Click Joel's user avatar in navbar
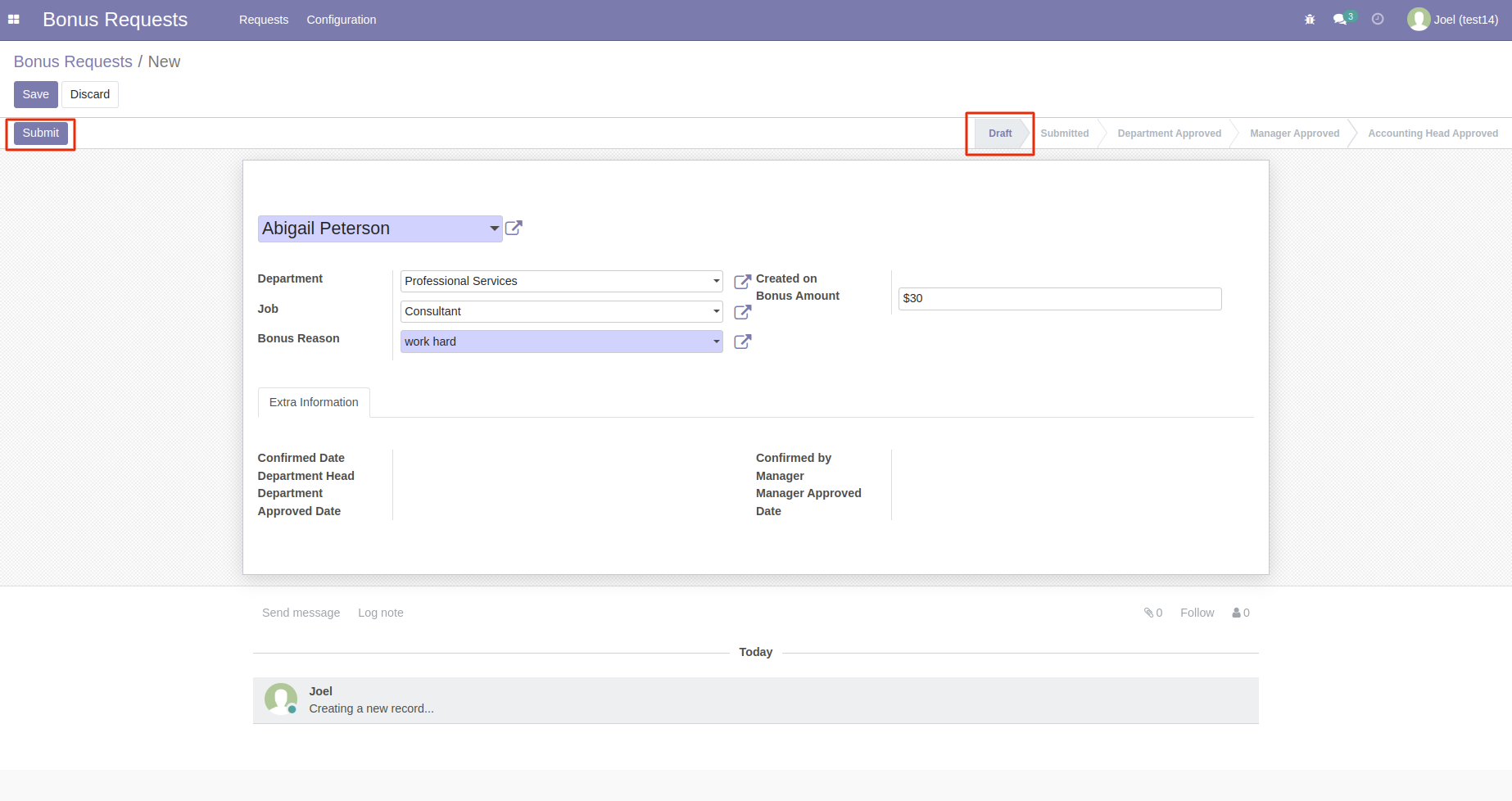Screen dimensions: 1512x801 tap(1418, 20)
